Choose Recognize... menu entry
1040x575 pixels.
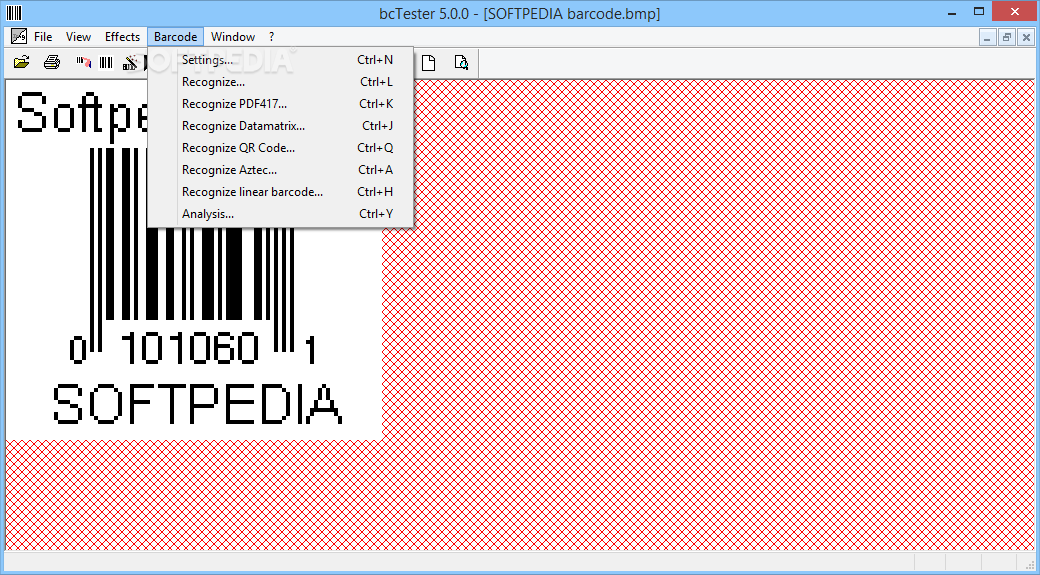click(x=281, y=82)
